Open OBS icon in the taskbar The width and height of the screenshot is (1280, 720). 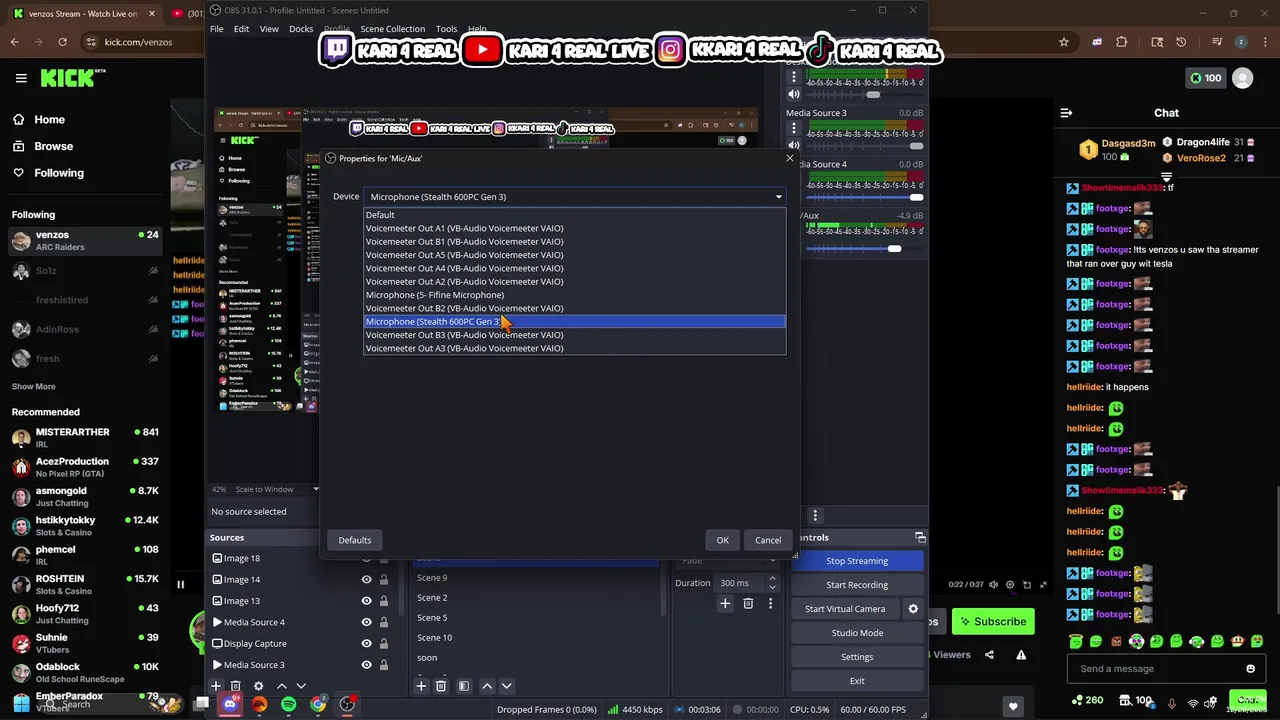tap(347, 704)
